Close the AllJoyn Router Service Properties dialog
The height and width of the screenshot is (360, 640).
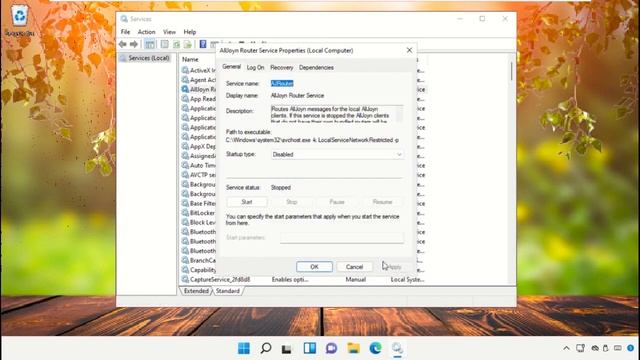(x=409, y=50)
